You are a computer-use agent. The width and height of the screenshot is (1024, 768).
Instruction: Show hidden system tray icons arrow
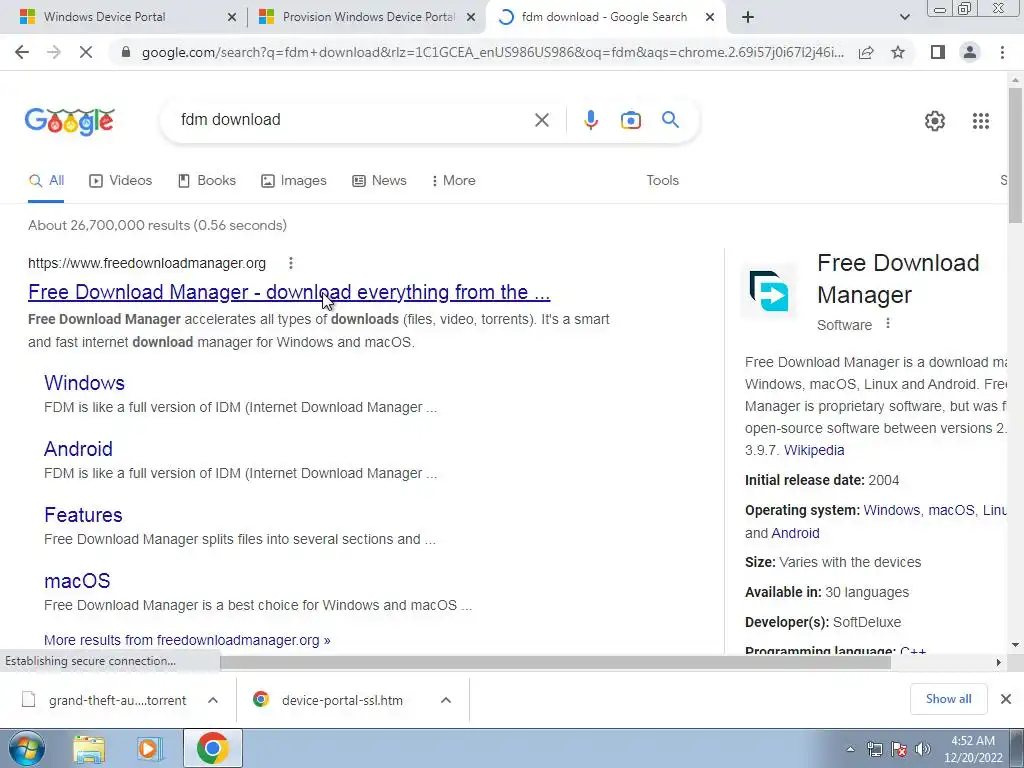[x=850, y=749]
